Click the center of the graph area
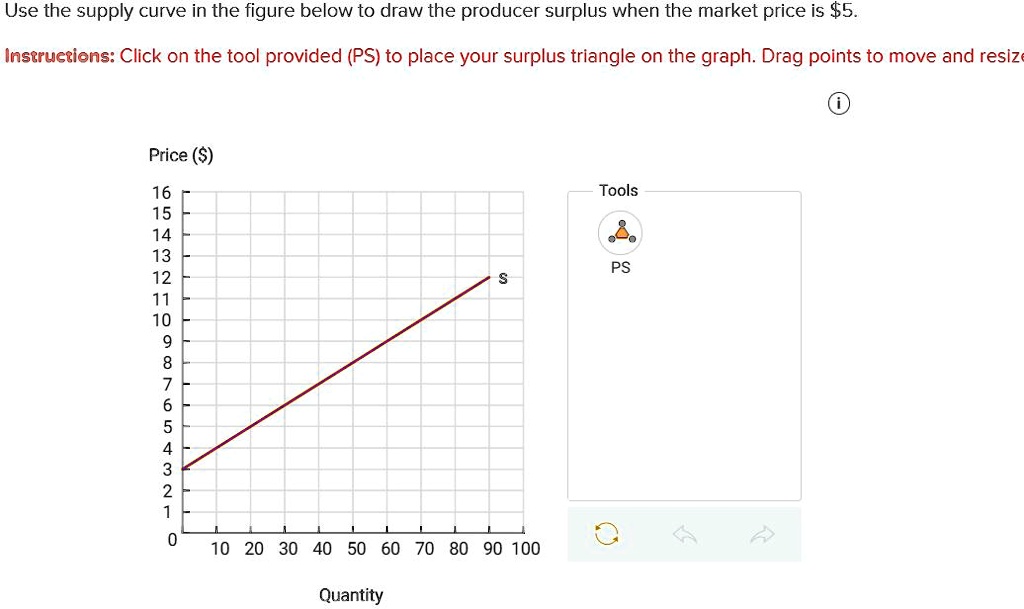 (x=355, y=360)
